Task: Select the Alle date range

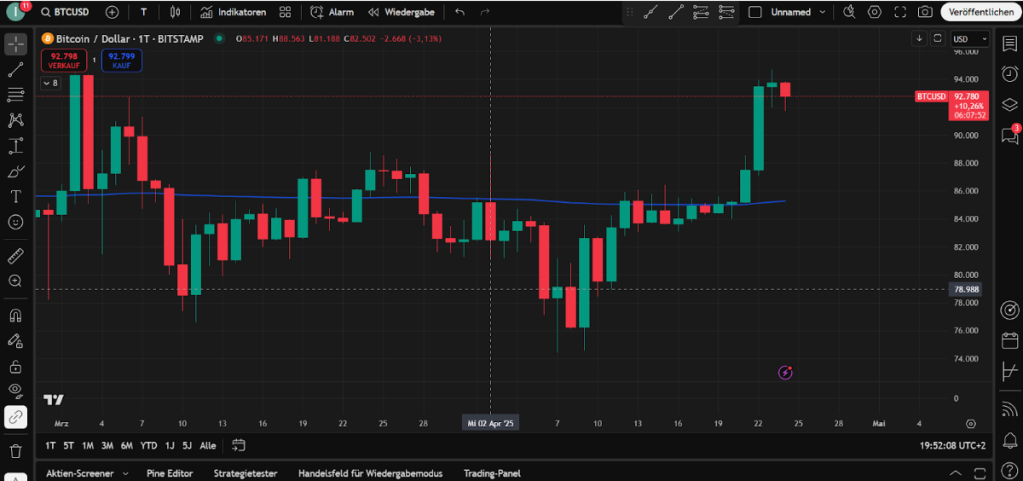Action: click(208, 446)
